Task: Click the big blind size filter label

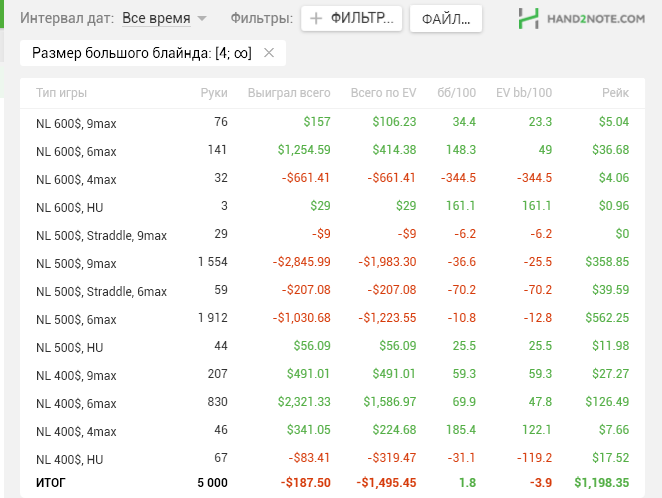Action: 141,54
